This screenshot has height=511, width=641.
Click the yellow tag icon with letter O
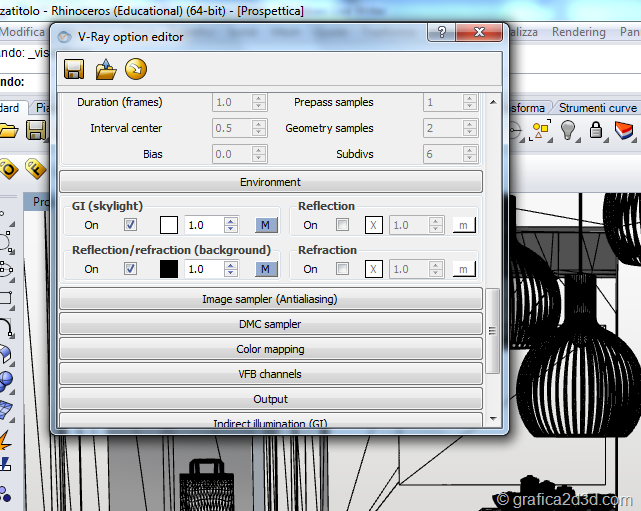click(8, 168)
